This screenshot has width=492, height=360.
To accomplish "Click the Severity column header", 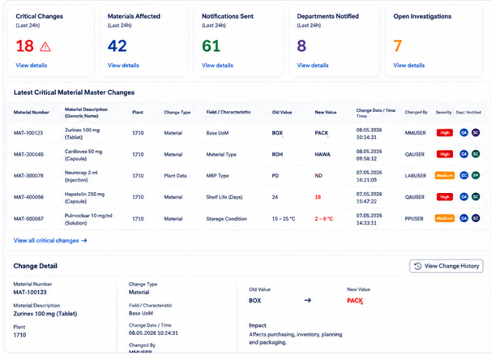I will [444, 112].
